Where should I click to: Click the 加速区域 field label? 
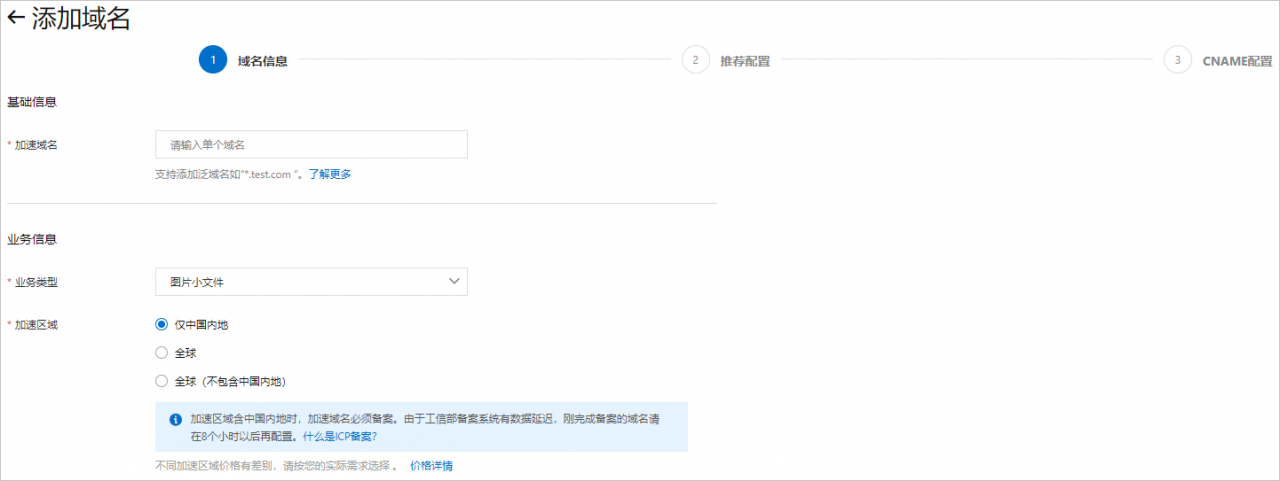36,325
